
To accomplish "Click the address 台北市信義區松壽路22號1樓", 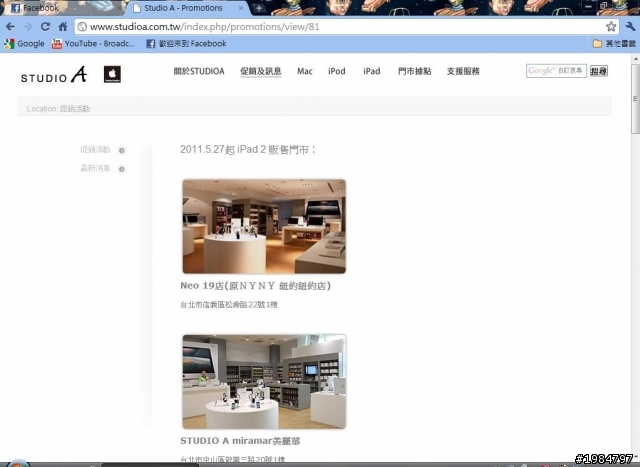I will pyautogui.click(x=229, y=305).
